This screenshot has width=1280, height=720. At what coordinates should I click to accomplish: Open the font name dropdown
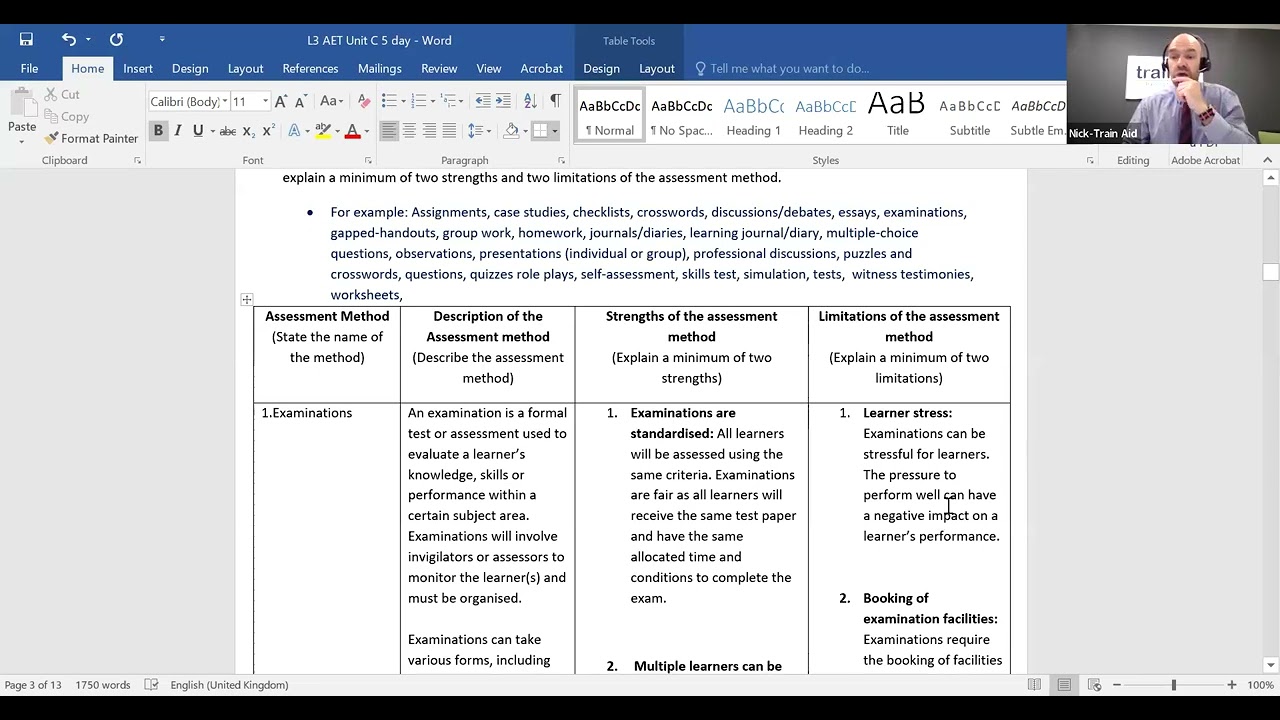(x=225, y=101)
